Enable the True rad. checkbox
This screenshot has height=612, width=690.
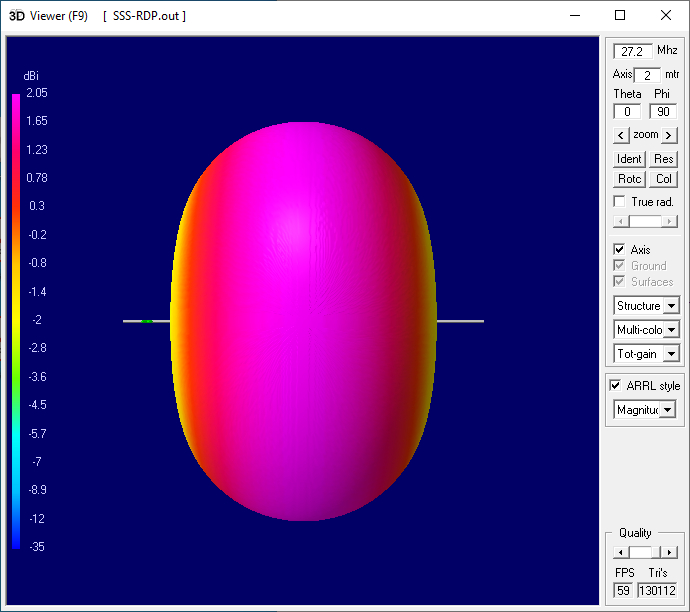pos(620,202)
